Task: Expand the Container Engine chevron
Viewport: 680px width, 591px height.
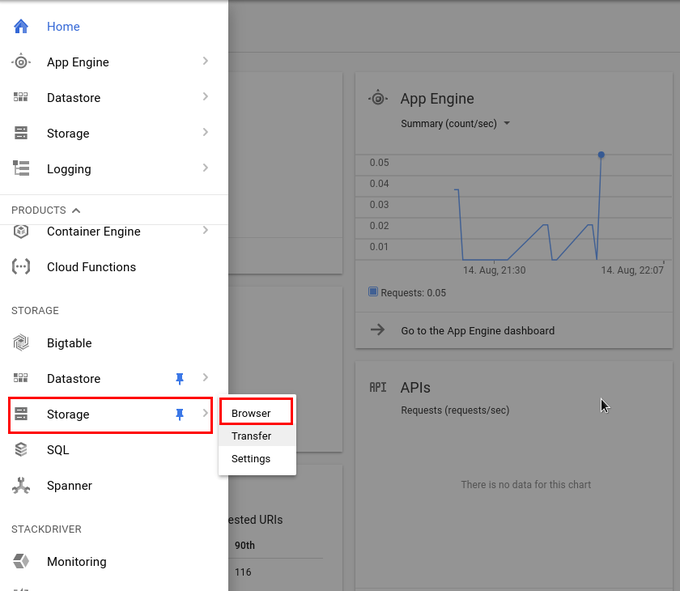Action: 205,230
